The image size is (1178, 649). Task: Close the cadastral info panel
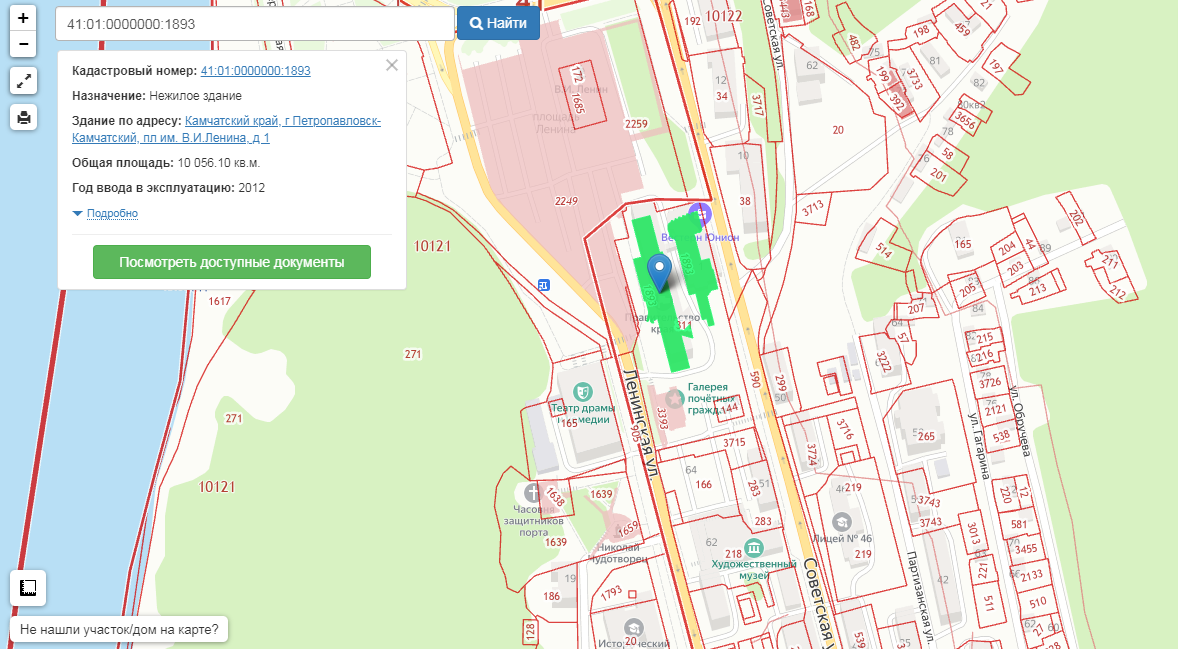tap(391, 65)
